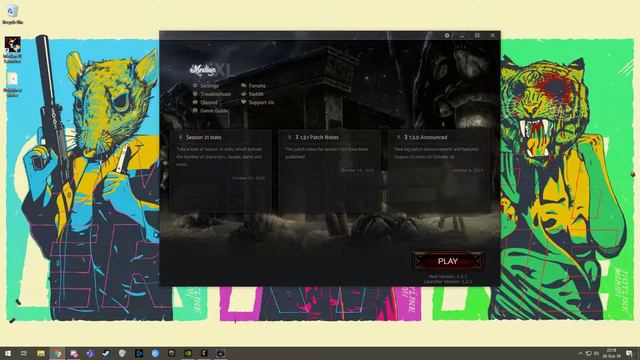Select the Median XL launcher desktop shortcut

point(12,50)
